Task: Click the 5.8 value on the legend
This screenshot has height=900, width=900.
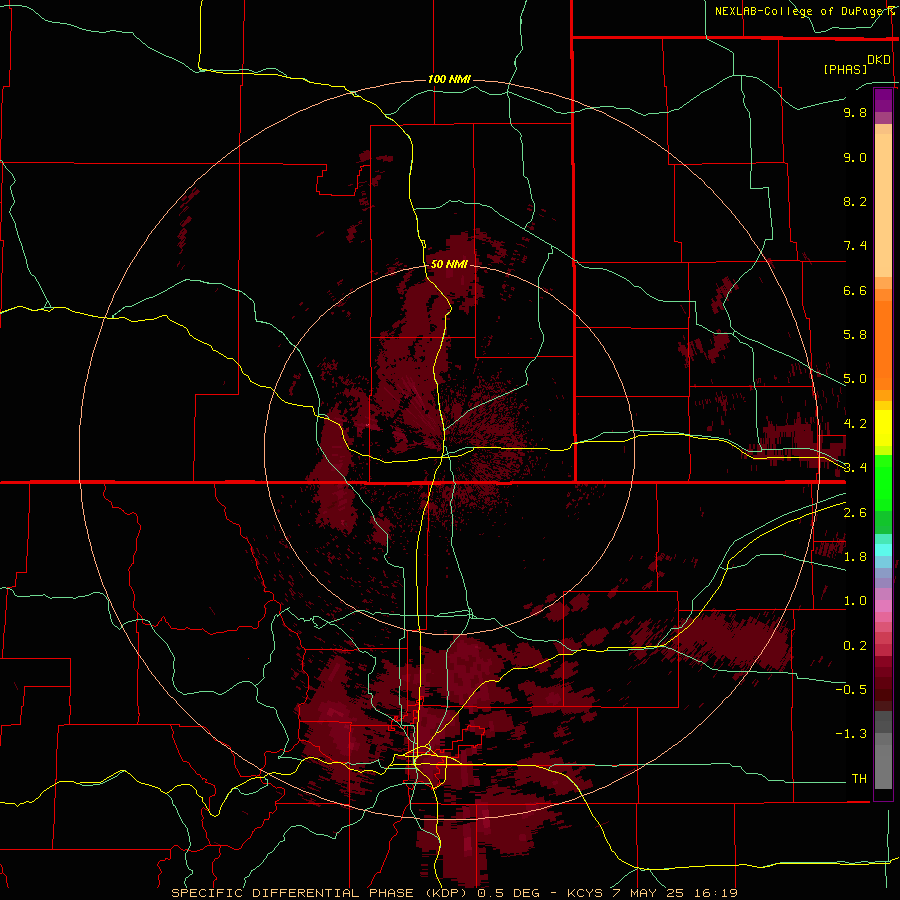Action: [x=855, y=335]
